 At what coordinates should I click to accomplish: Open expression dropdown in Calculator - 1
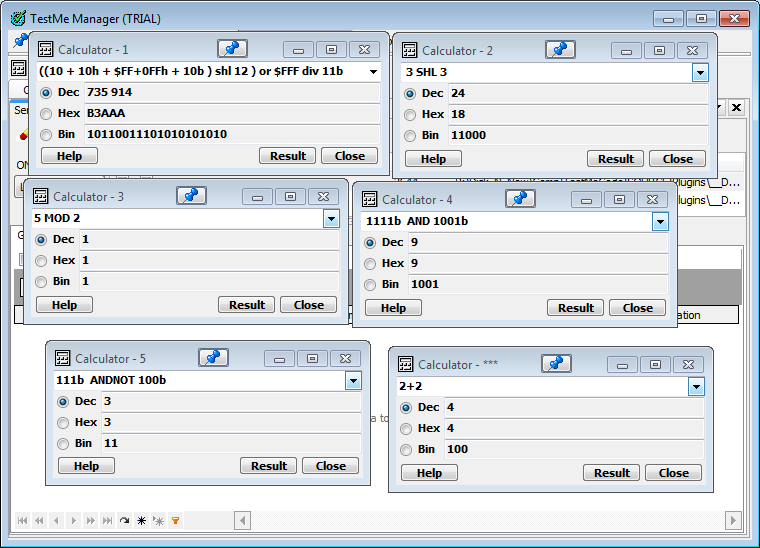coord(373,73)
